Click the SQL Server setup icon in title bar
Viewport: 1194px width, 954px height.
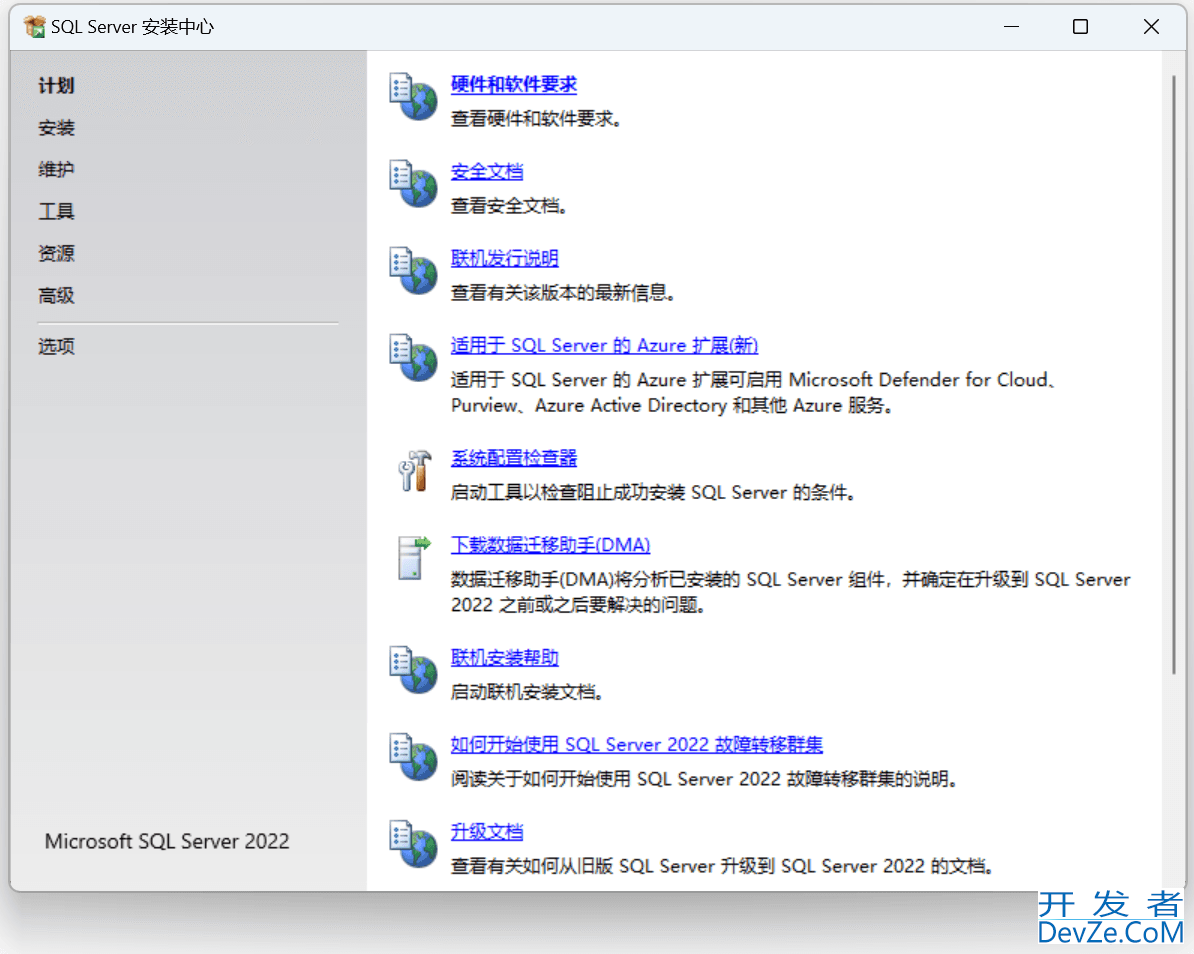point(34,27)
